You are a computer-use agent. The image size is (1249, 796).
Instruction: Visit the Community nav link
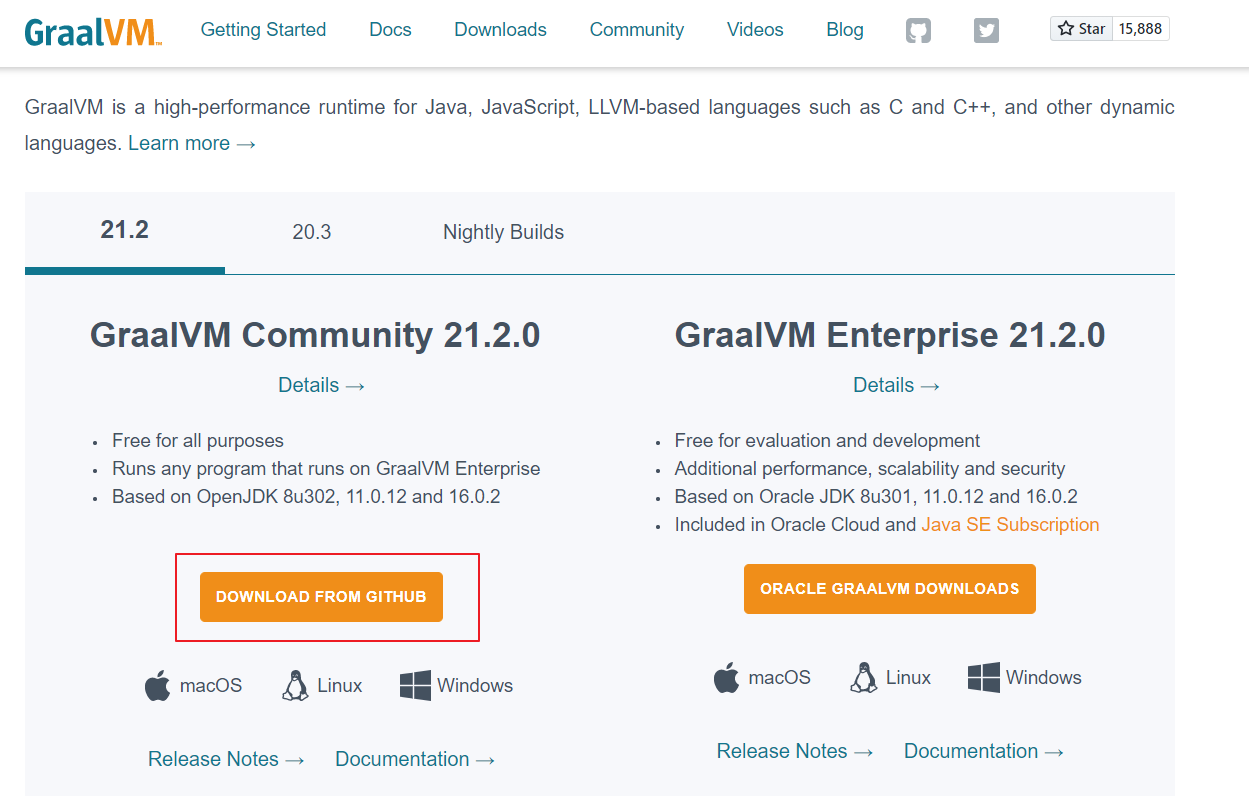pyautogui.click(x=637, y=30)
